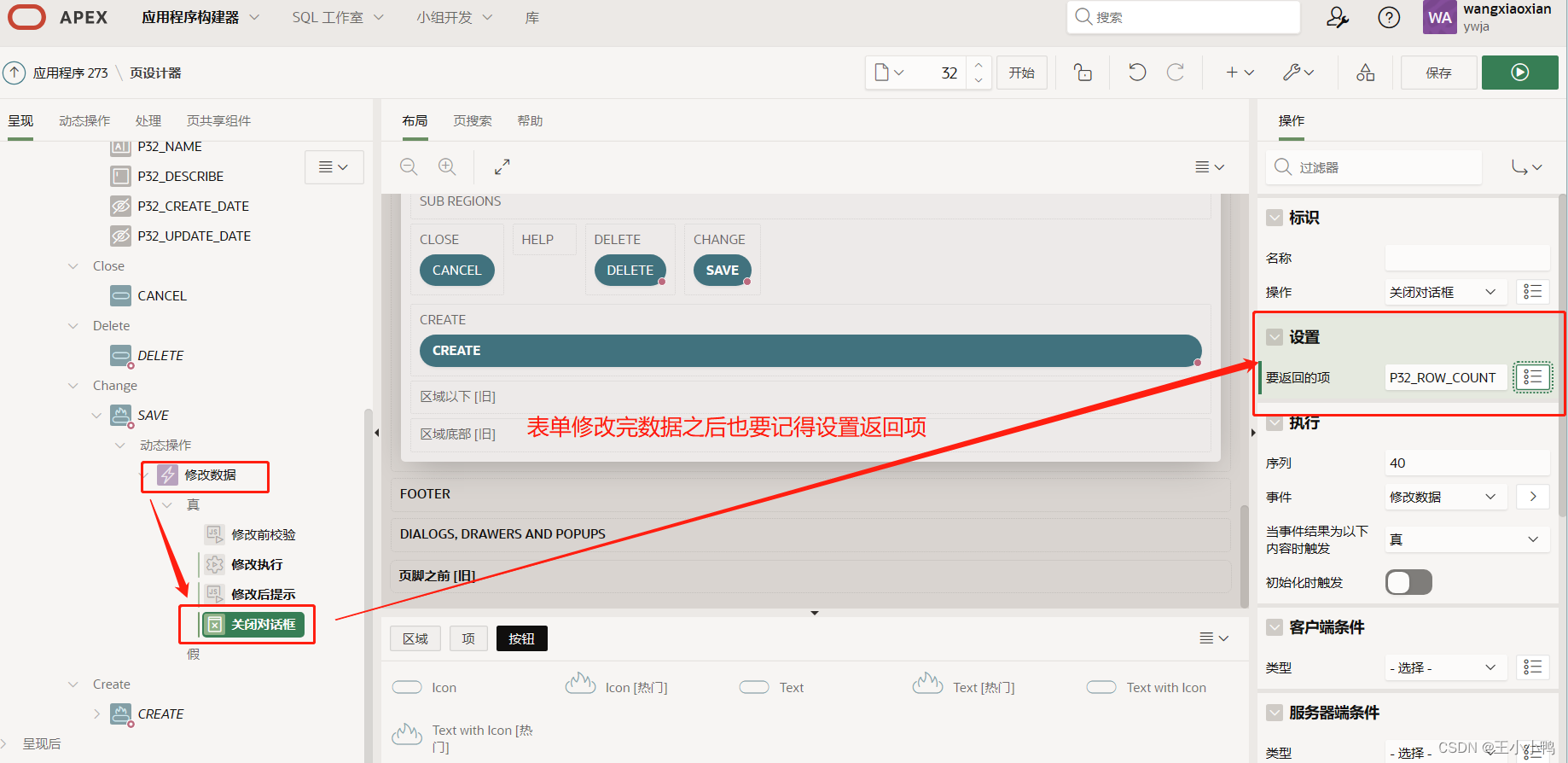This screenshot has width=1568, height=763.
Task: Expand the layout pane to full screen
Action: tap(502, 166)
